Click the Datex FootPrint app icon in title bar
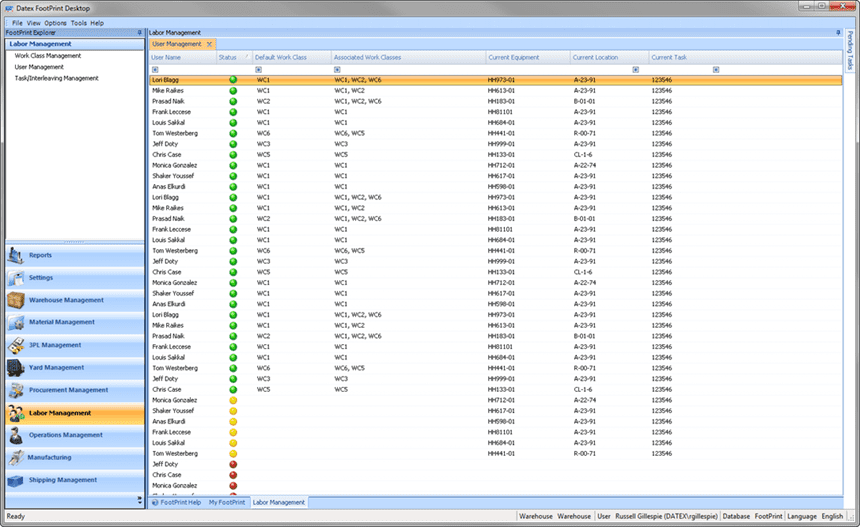The image size is (860, 527). click(9, 8)
